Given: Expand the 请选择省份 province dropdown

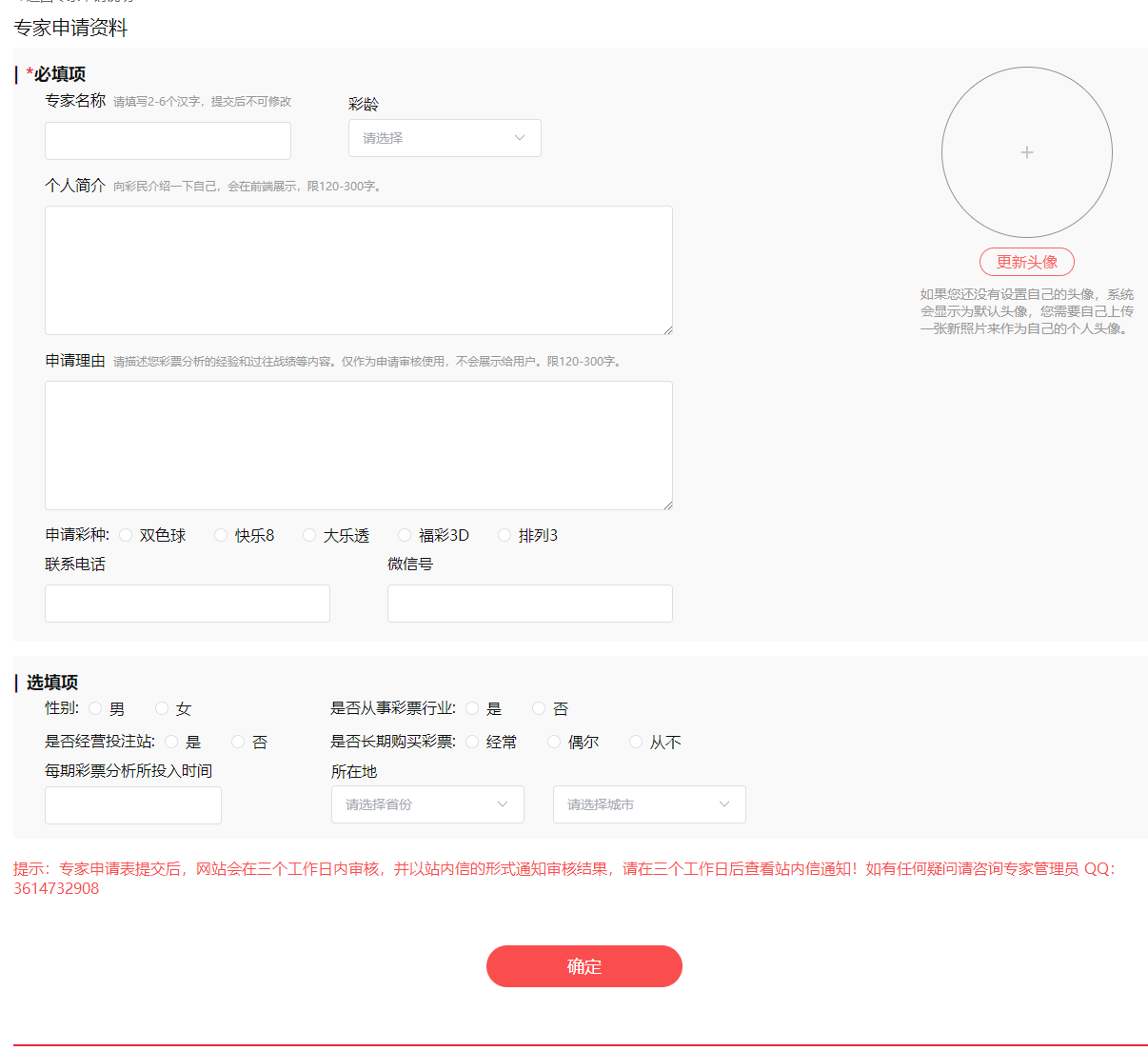Looking at the screenshot, I should [426, 804].
